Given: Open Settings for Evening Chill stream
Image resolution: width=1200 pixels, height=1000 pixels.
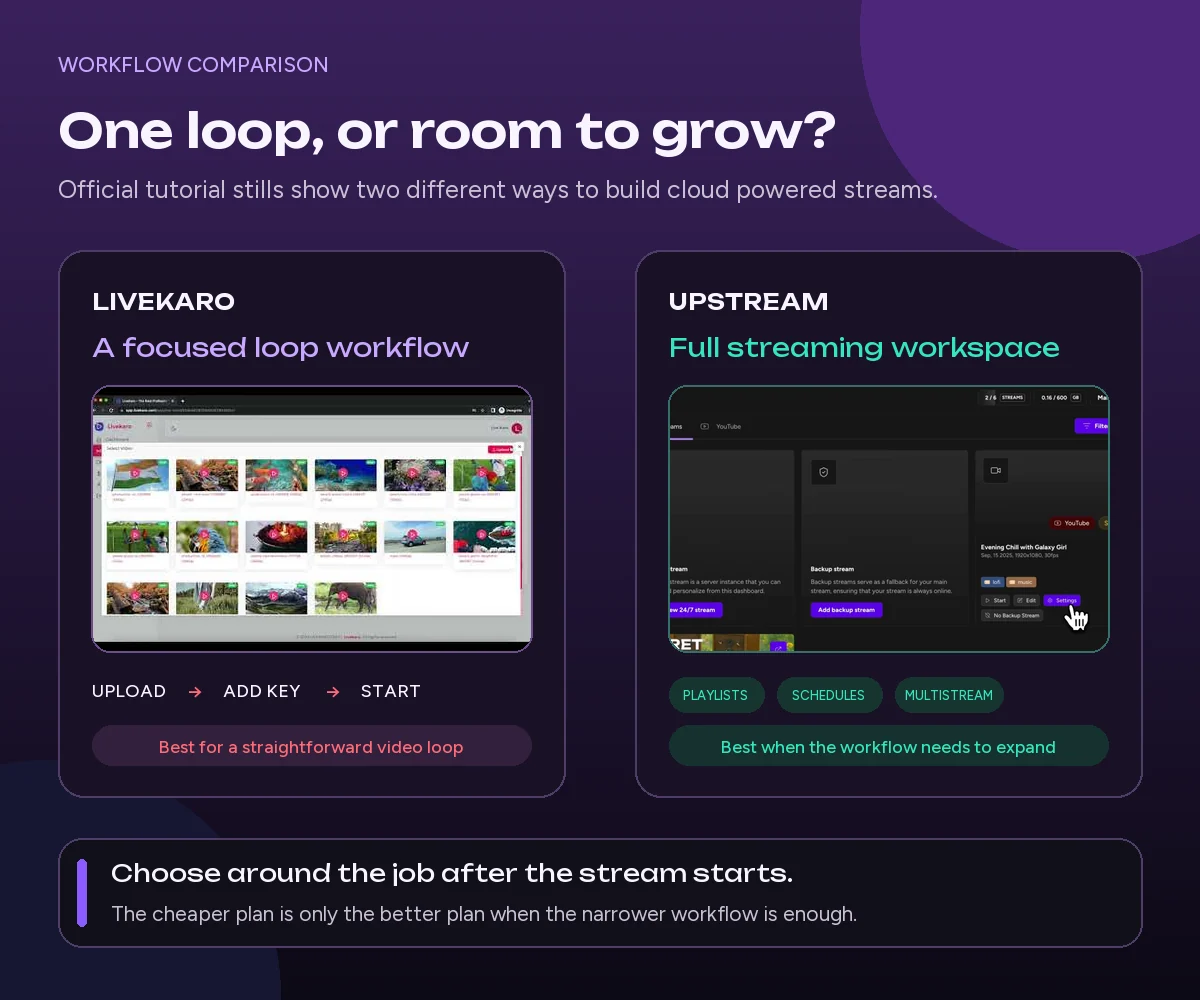Looking at the screenshot, I should coord(1062,600).
